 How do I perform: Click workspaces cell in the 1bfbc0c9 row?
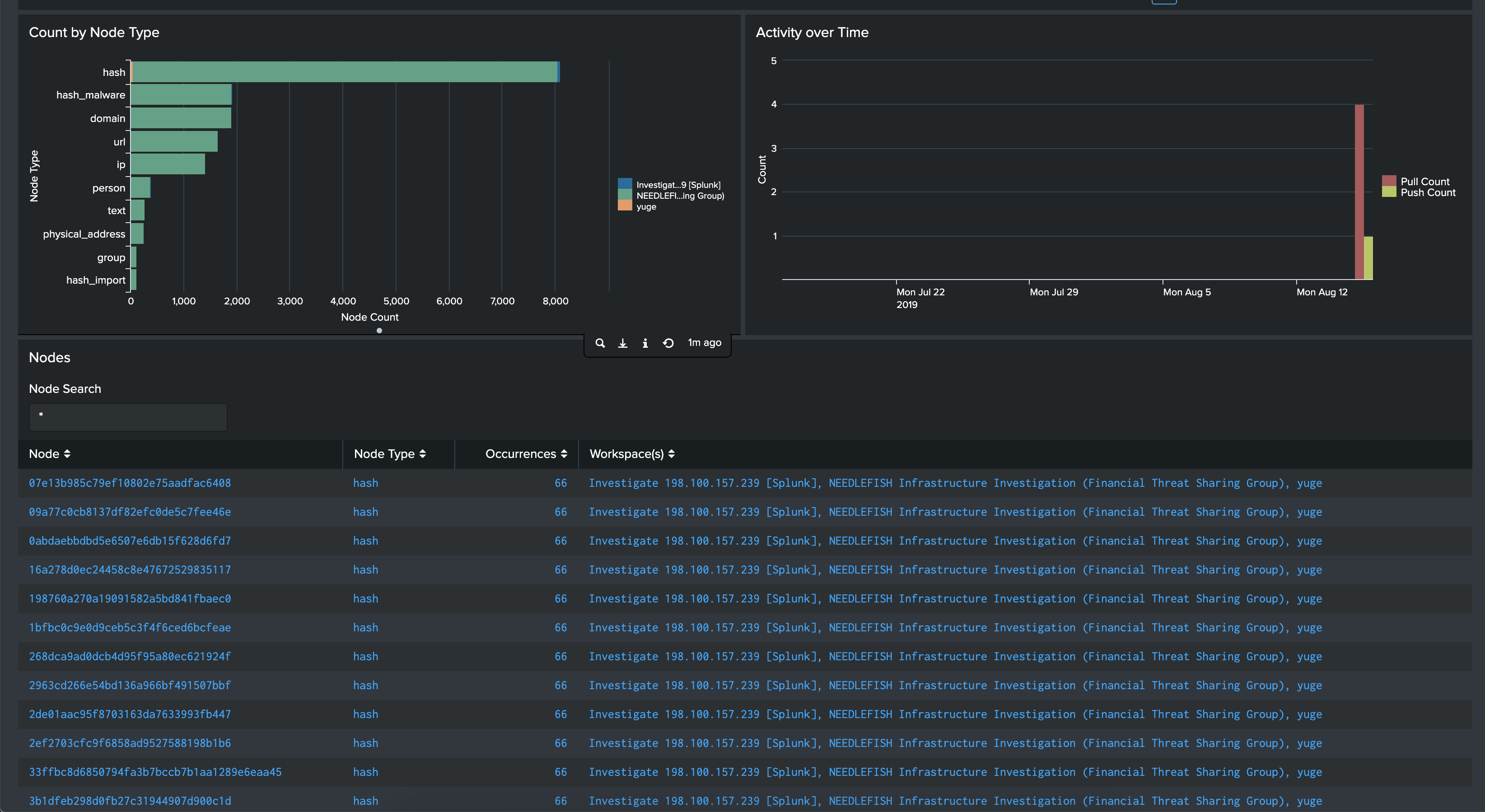(955, 628)
